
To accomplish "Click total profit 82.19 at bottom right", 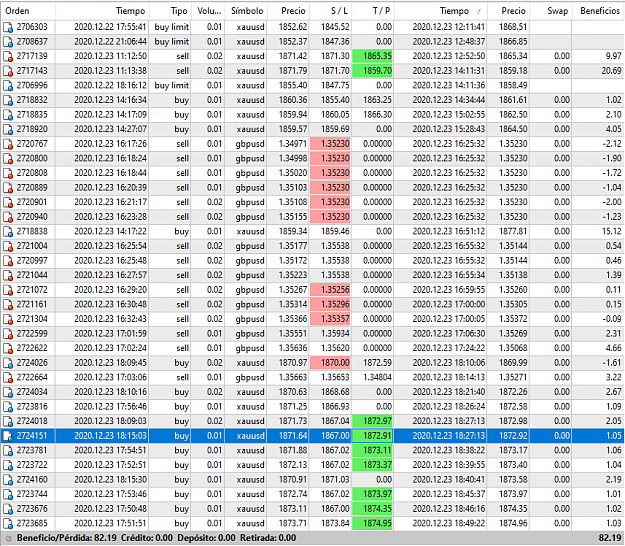I will point(610,538).
